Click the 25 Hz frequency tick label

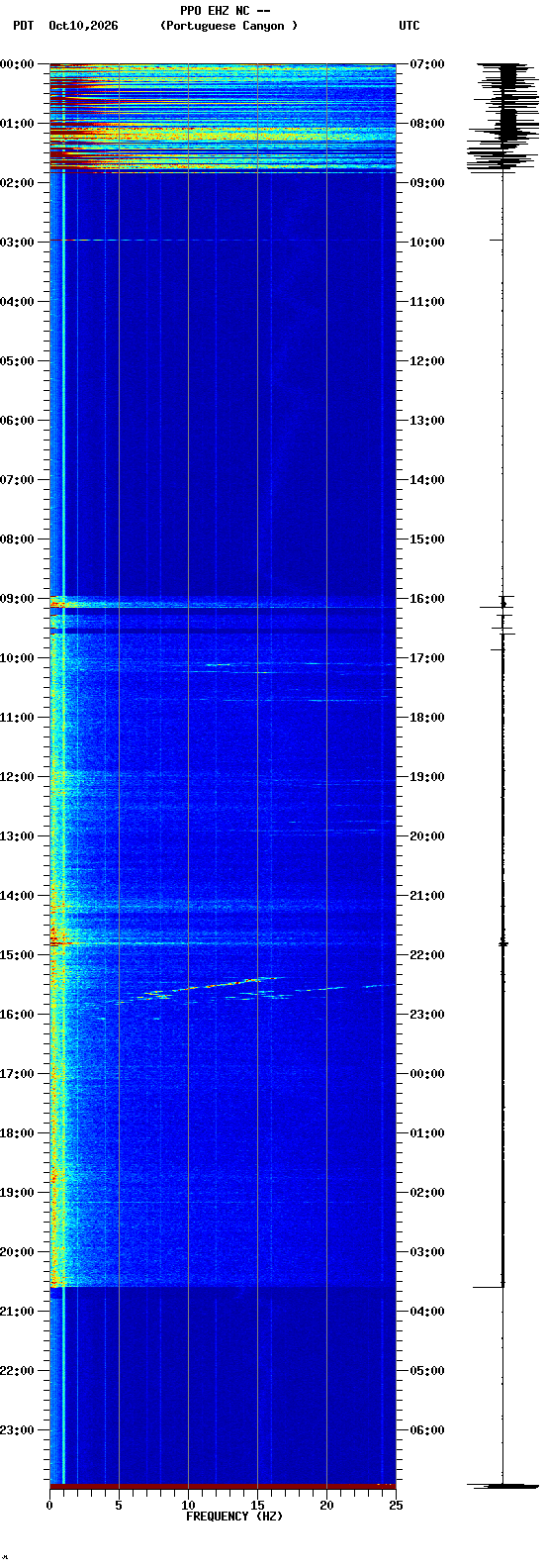pos(396,1506)
